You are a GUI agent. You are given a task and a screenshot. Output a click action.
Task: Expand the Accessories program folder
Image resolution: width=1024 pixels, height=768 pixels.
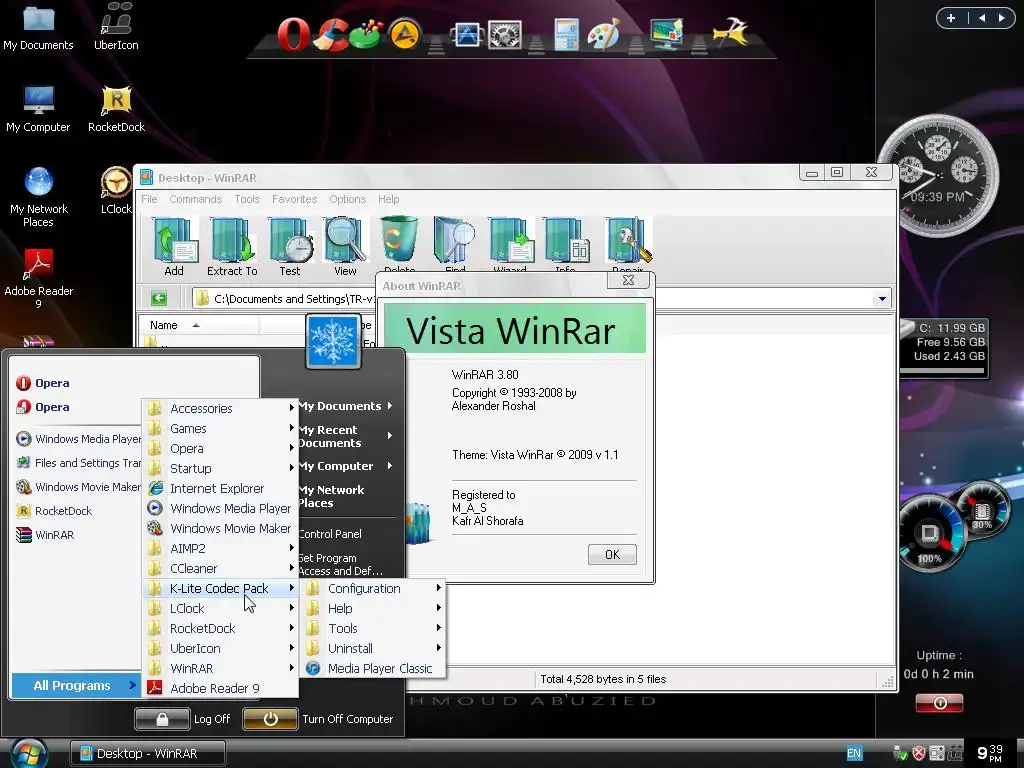221,408
